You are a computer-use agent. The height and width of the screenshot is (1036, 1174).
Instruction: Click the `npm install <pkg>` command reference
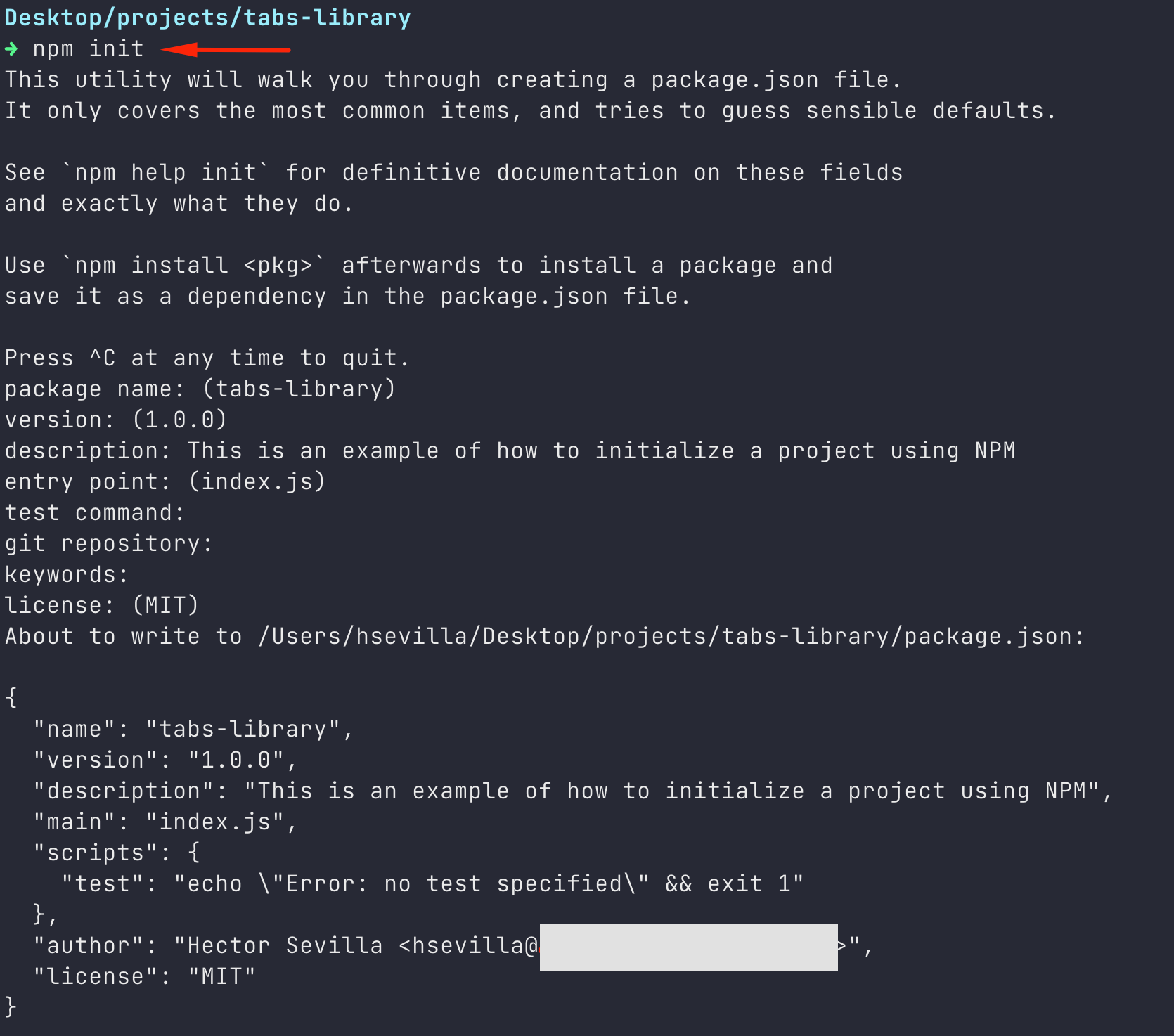click(x=193, y=266)
